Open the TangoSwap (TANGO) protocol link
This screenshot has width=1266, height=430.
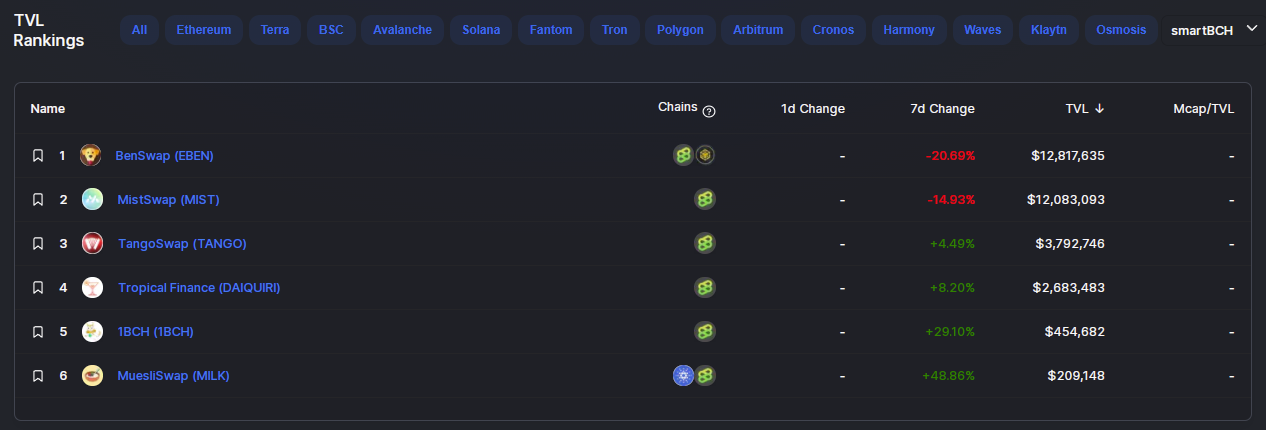182,244
